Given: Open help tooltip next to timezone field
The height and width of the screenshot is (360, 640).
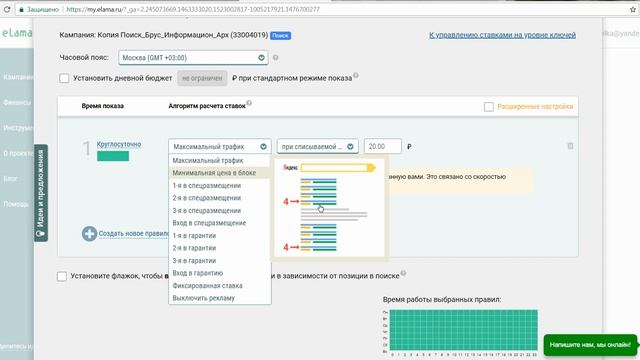Looking at the screenshot, I should point(276,58).
